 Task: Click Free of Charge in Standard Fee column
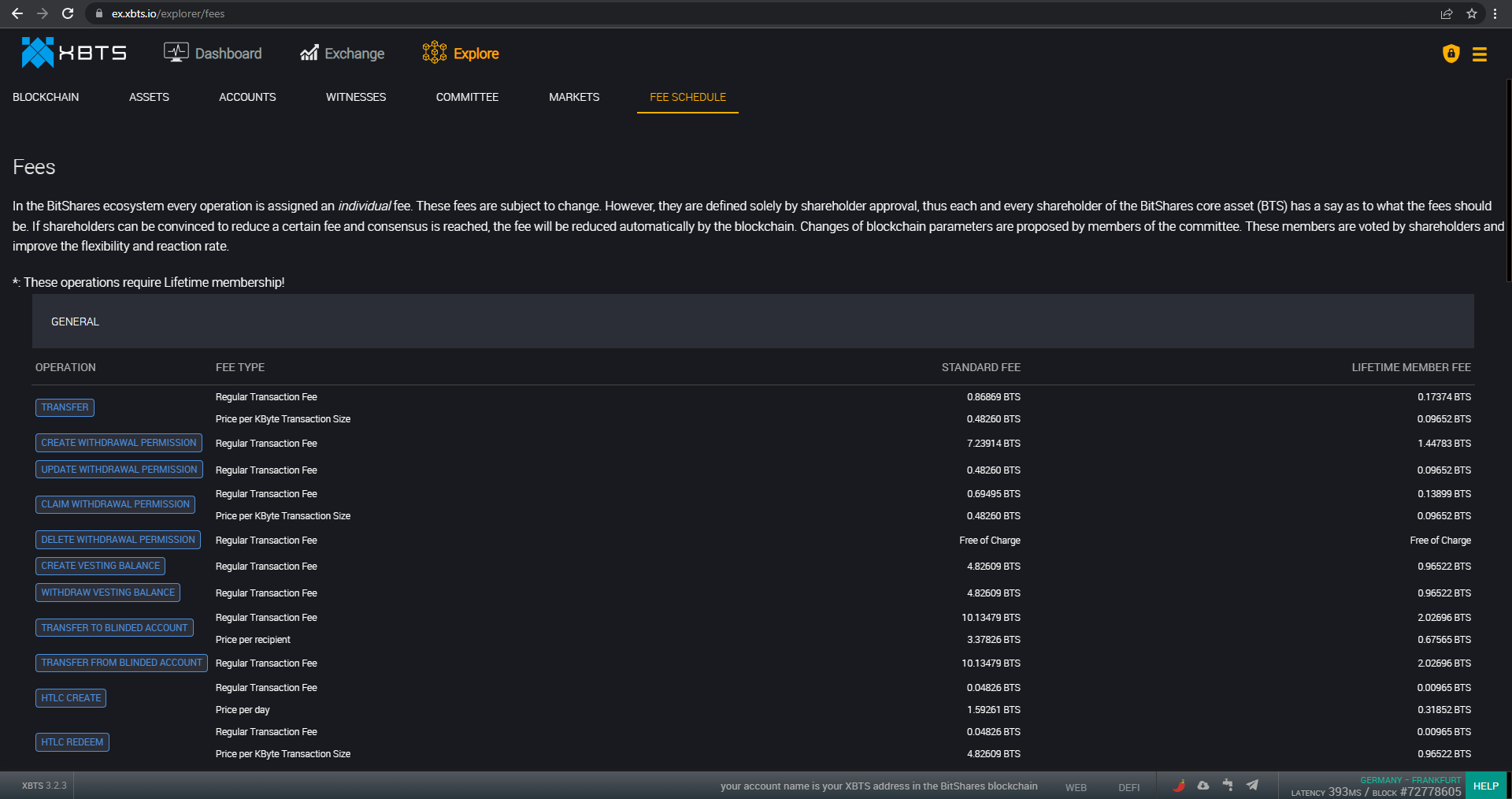click(990, 541)
